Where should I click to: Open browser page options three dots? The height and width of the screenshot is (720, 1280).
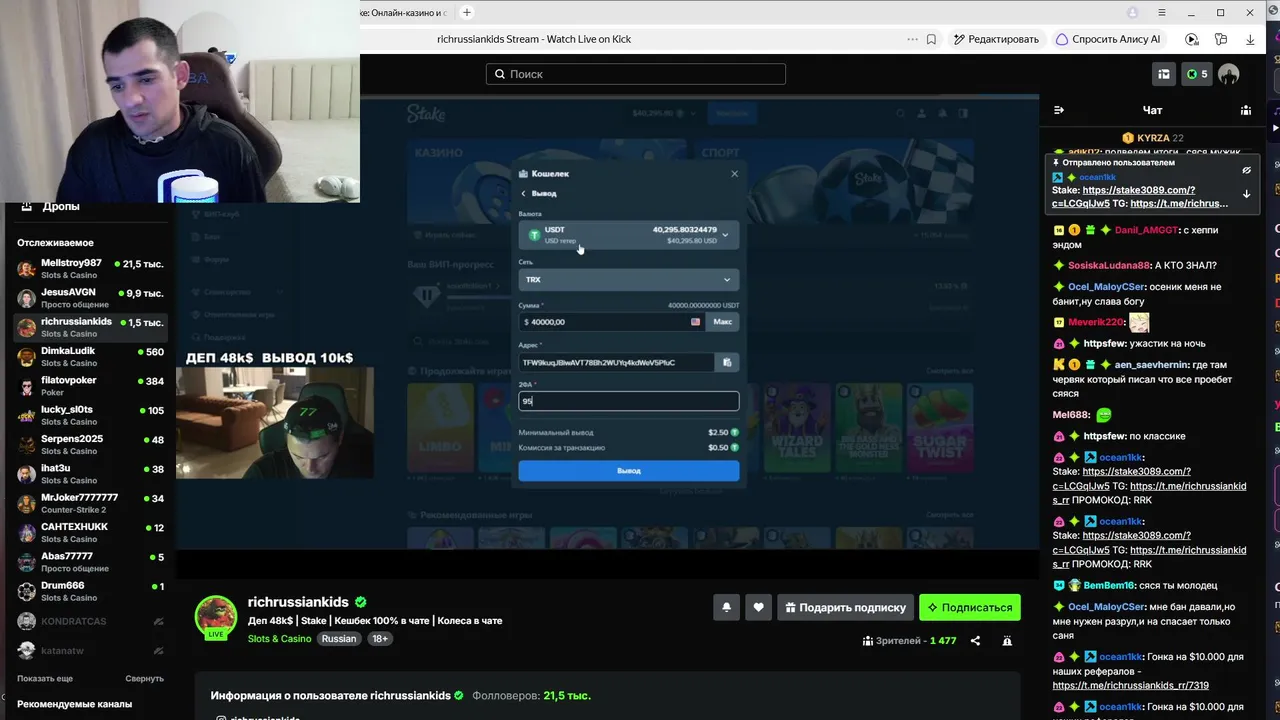[912, 39]
